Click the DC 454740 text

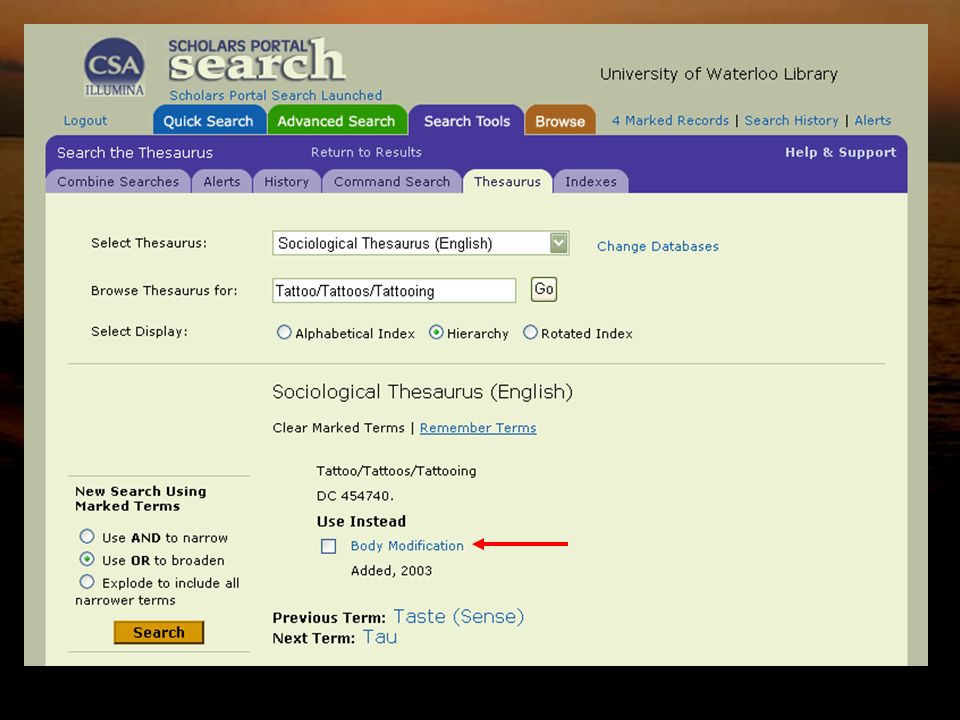coord(355,496)
